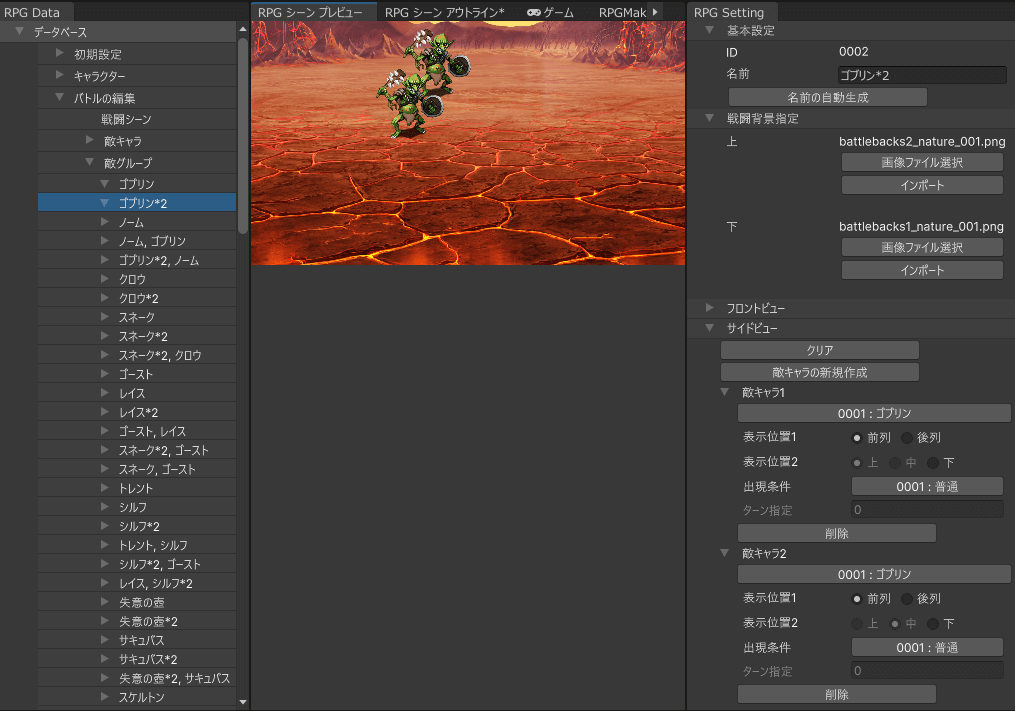
Task: Click the 名前の自動生成 button
Action: [x=827, y=97]
